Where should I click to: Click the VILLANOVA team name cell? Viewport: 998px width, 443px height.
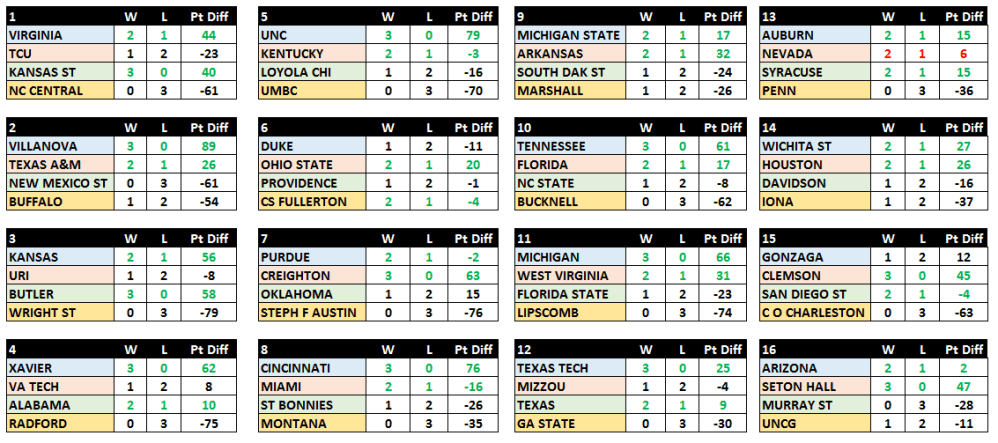click(x=60, y=146)
